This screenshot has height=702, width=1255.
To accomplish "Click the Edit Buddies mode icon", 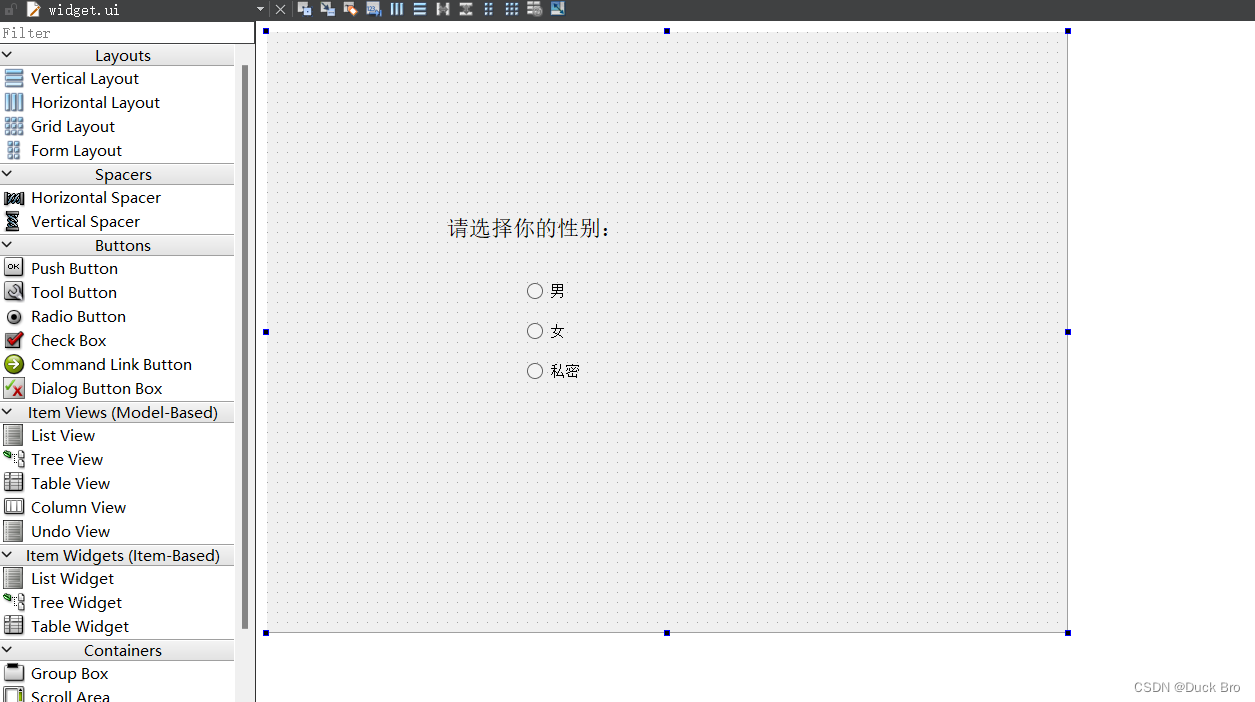I will (350, 10).
